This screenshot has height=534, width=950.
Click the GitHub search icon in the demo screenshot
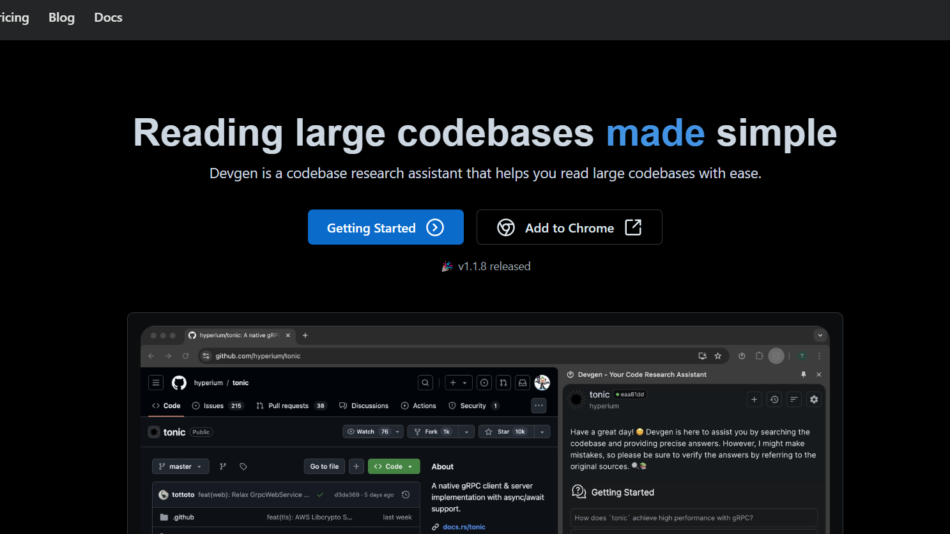pos(425,382)
